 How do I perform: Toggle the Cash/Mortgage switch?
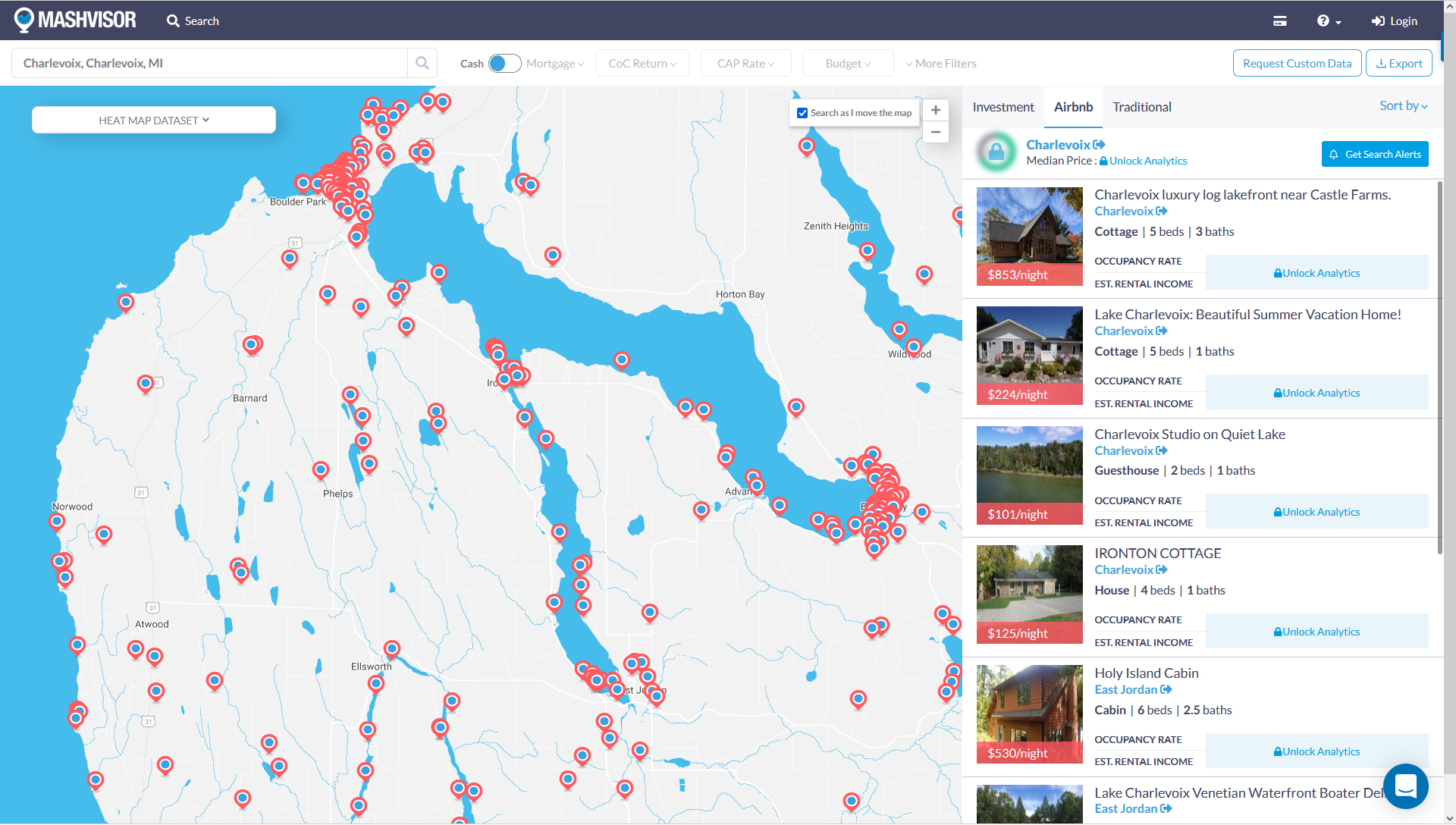(x=504, y=64)
